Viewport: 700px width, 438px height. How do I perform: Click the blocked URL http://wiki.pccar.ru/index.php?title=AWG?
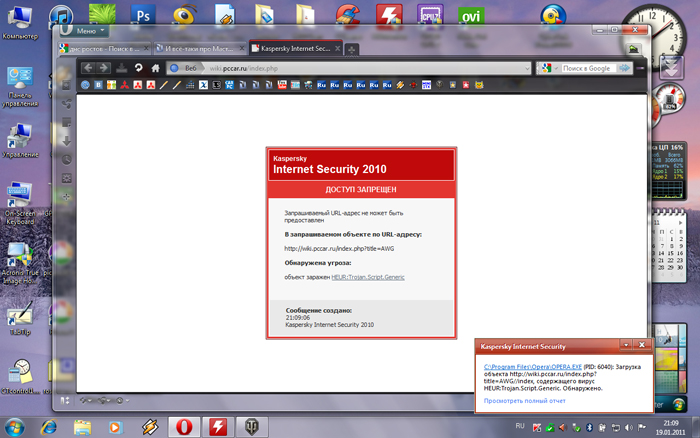tap(339, 249)
